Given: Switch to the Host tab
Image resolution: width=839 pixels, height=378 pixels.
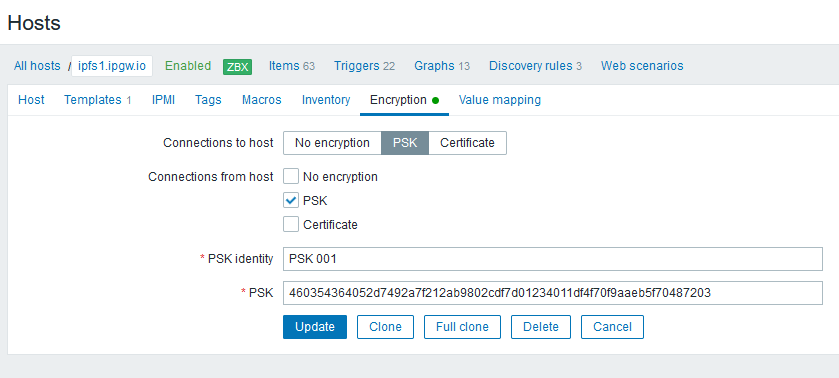Looking at the screenshot, I should (x=31, y=100).
